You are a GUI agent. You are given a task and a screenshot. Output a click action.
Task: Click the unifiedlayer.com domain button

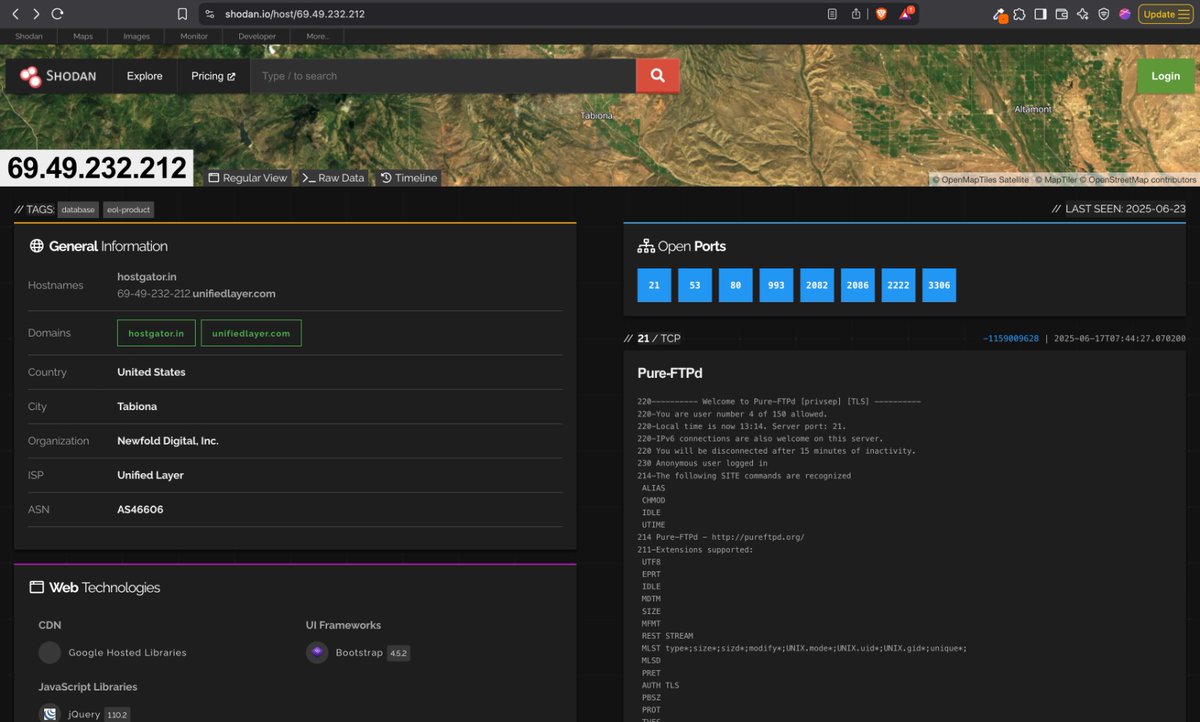pos(251,333)
